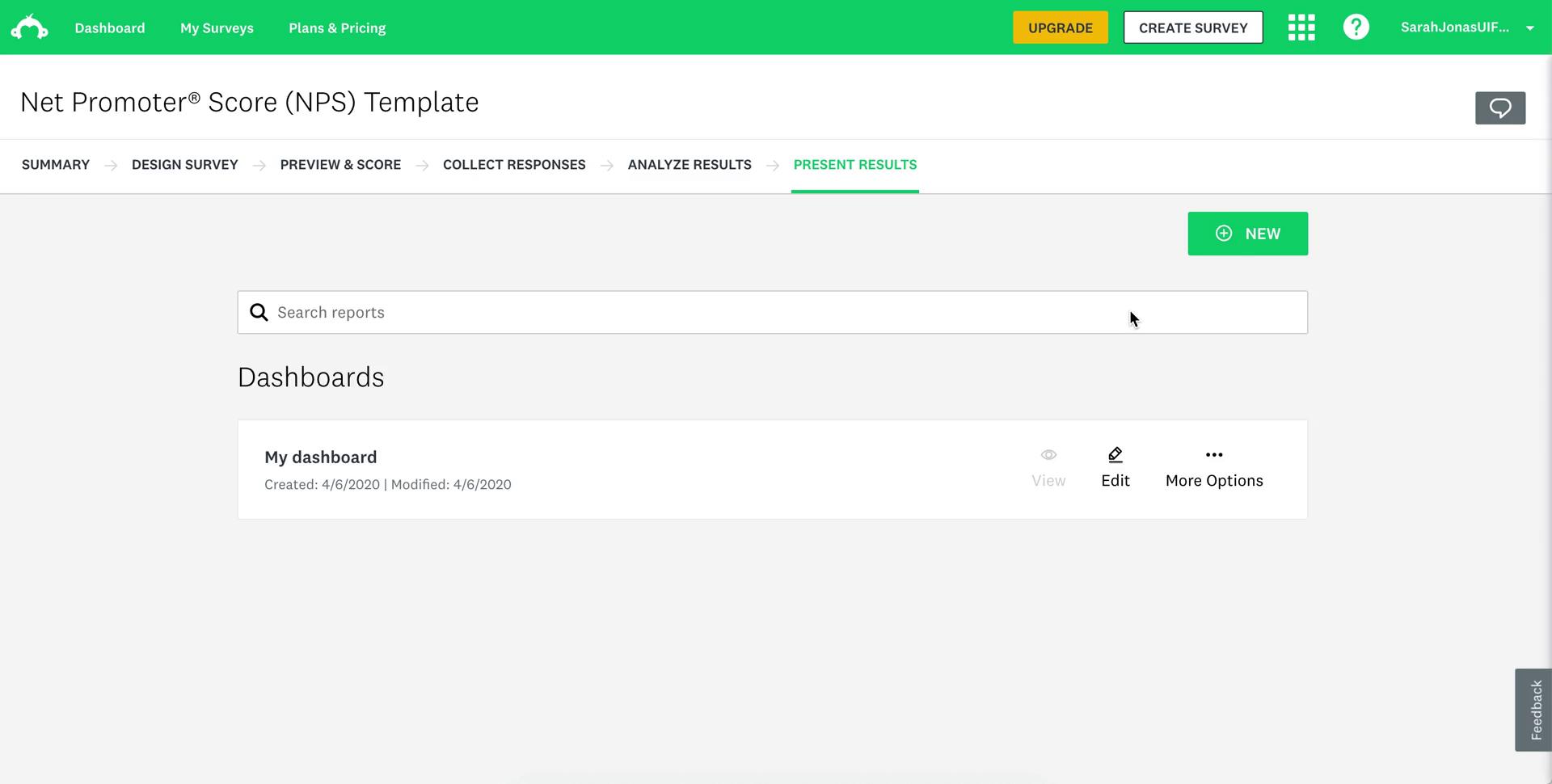Click the Dashboards section heading
The width and height of the screenshot is (1552, 784).
click(311, 377)
